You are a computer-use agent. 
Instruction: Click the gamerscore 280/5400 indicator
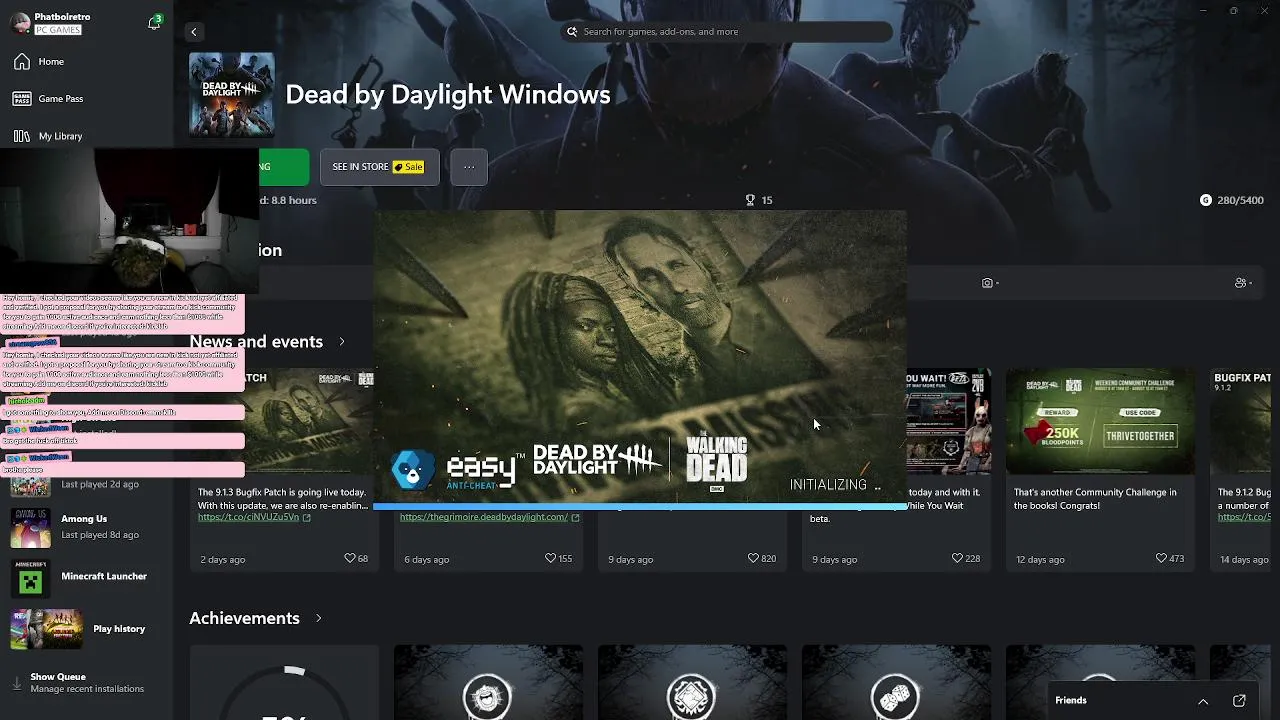coord(1231,200)
